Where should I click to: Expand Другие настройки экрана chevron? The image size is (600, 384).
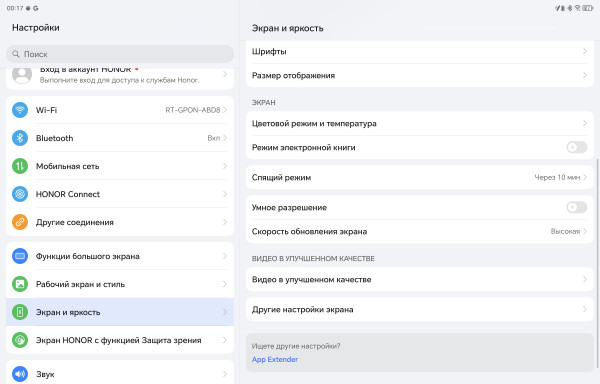[x=585, y=309]
